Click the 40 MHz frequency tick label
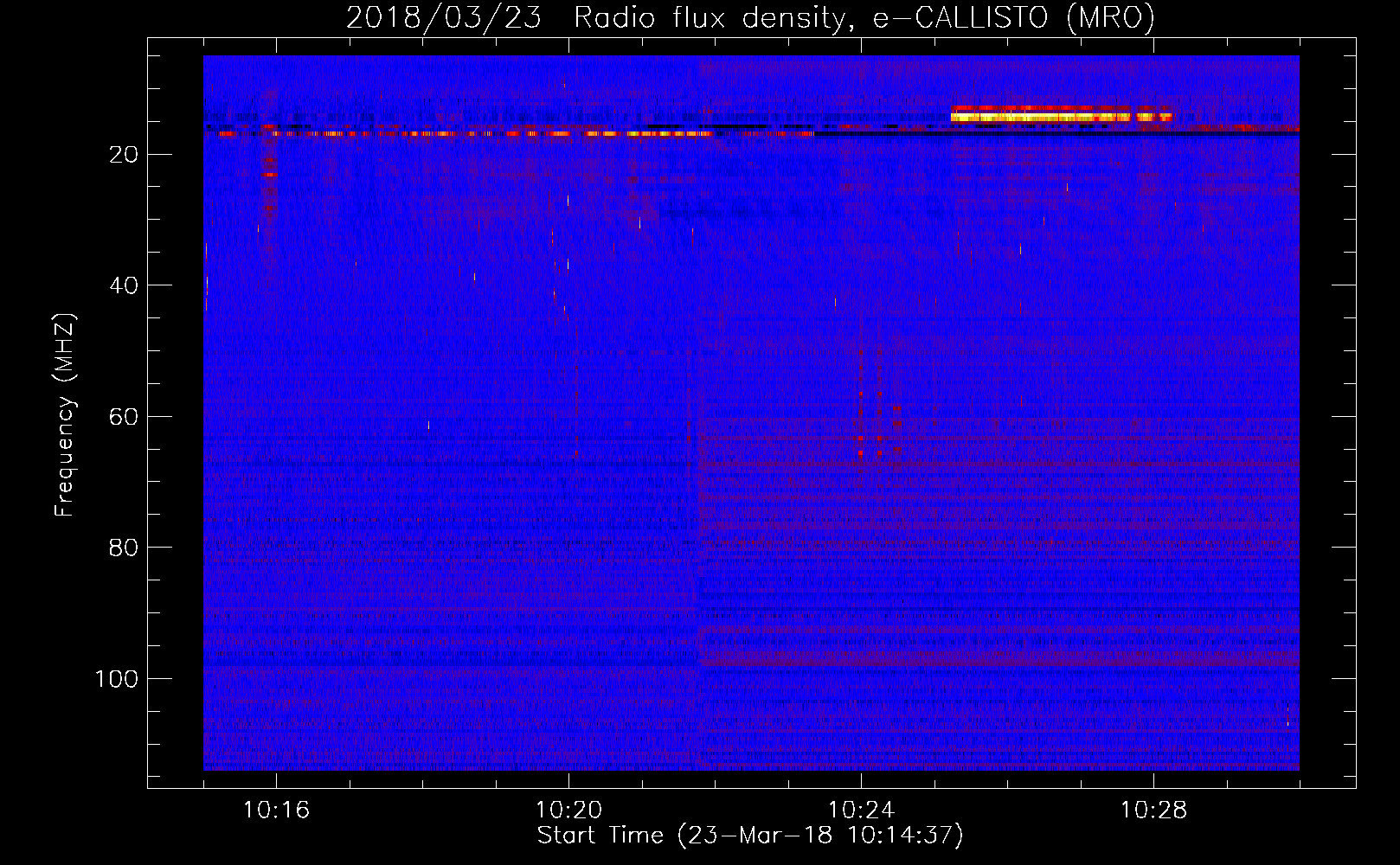Viewport: 1400px width, 865px height. click(125, 285)
